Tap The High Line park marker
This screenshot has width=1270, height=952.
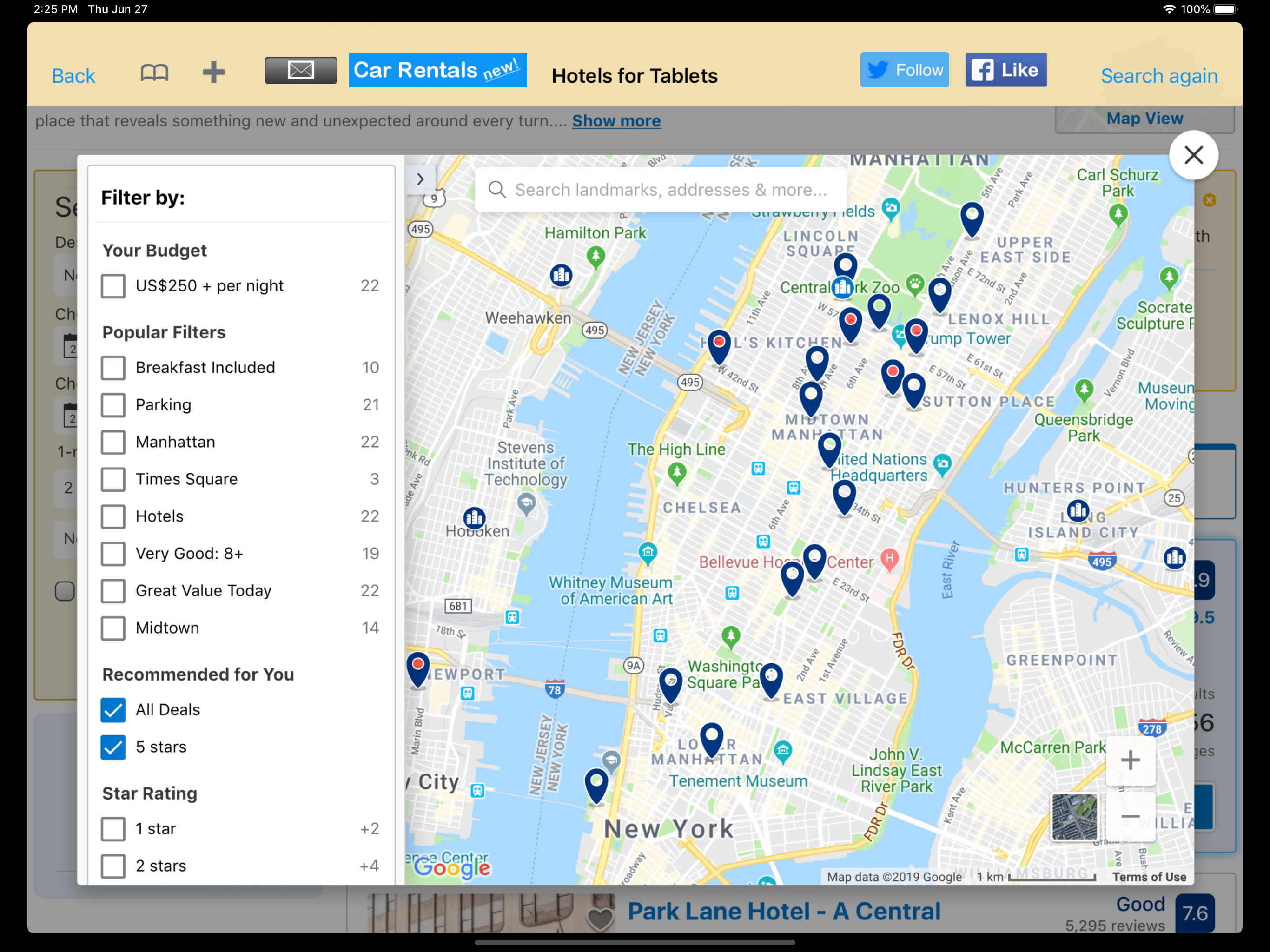pos(677,474)
